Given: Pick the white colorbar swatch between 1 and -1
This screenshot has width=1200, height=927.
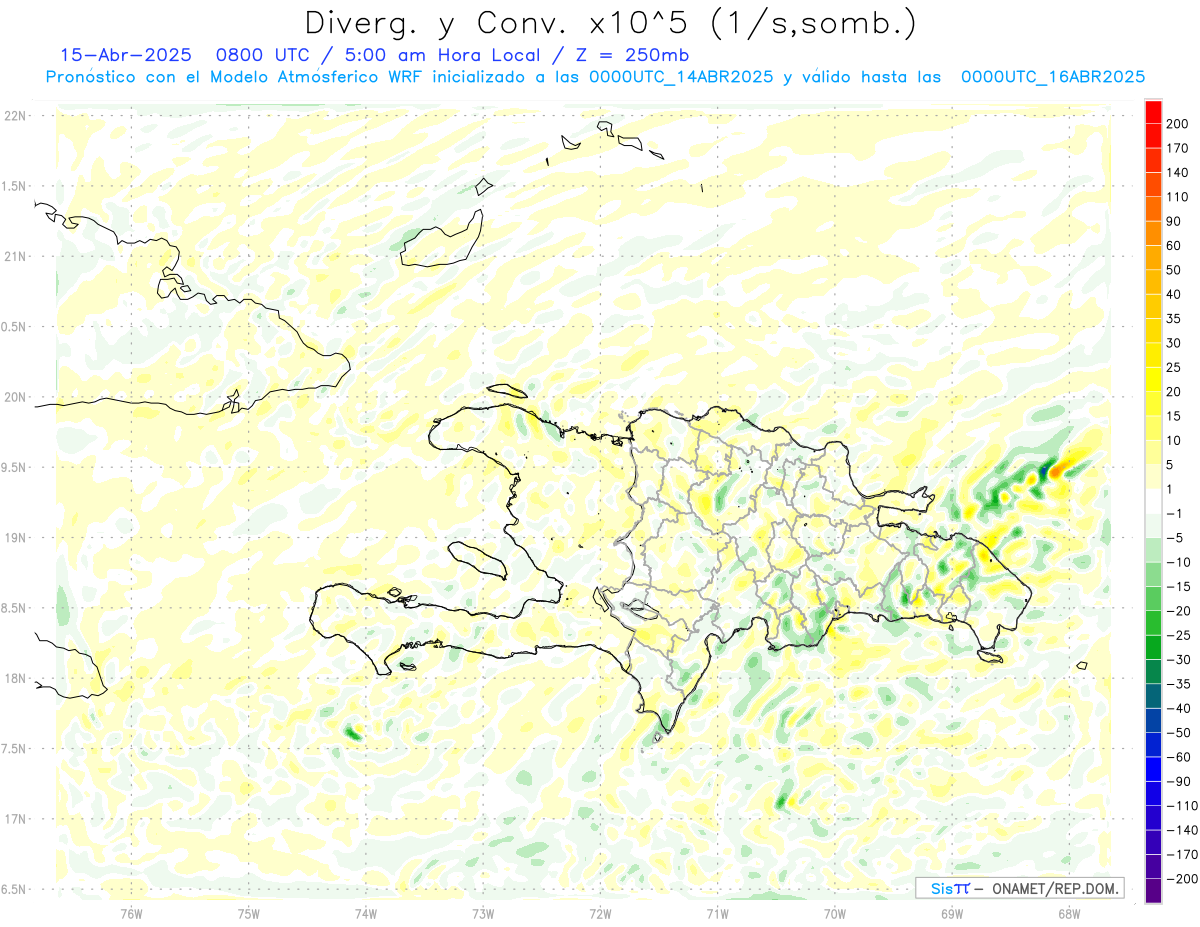Looking at the screenshot, I should point(1153,502).
